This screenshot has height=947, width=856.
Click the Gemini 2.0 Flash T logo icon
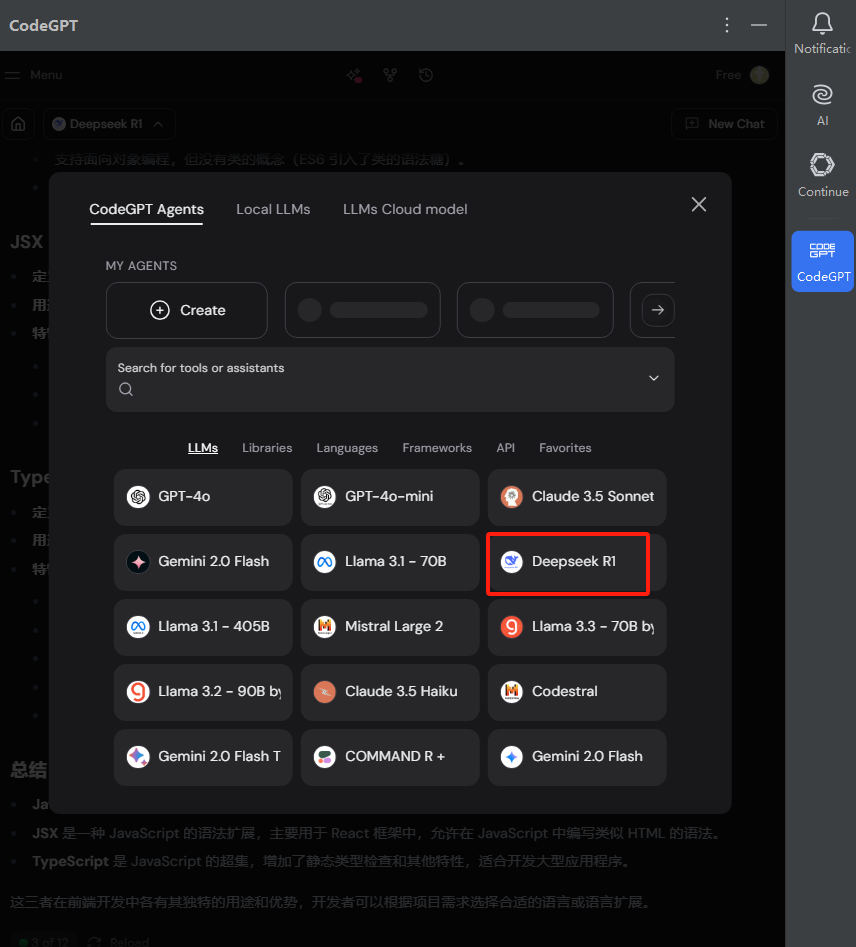coord(138,756)
